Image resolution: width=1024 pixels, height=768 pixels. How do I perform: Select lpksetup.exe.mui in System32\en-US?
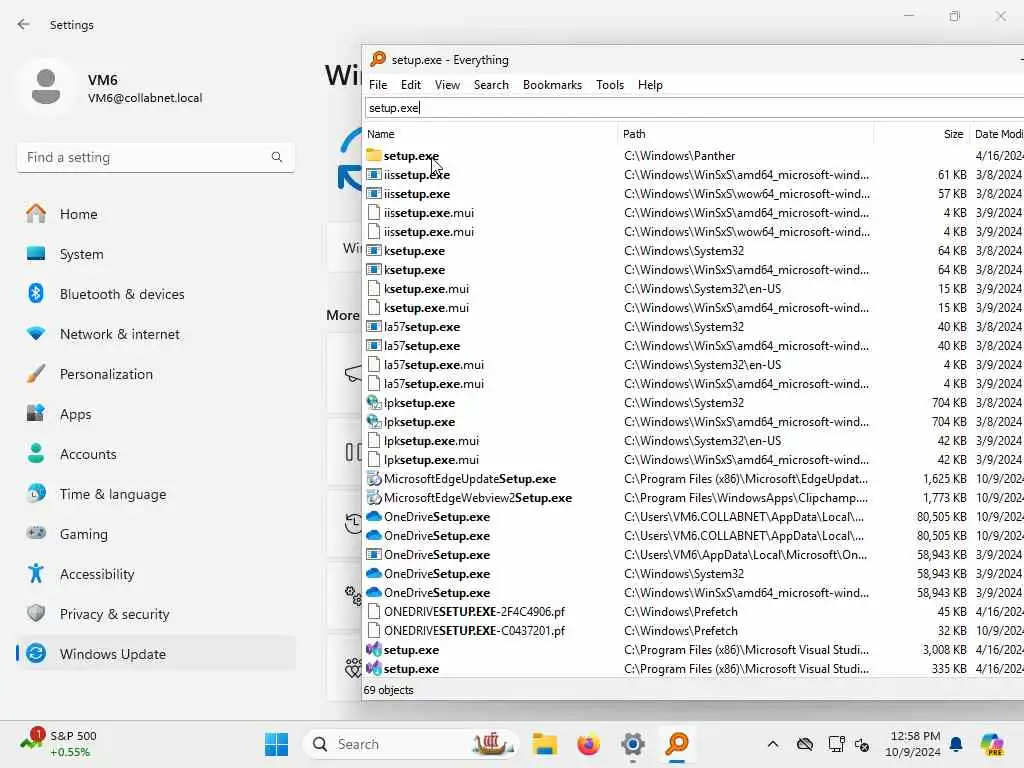point(694,441)
